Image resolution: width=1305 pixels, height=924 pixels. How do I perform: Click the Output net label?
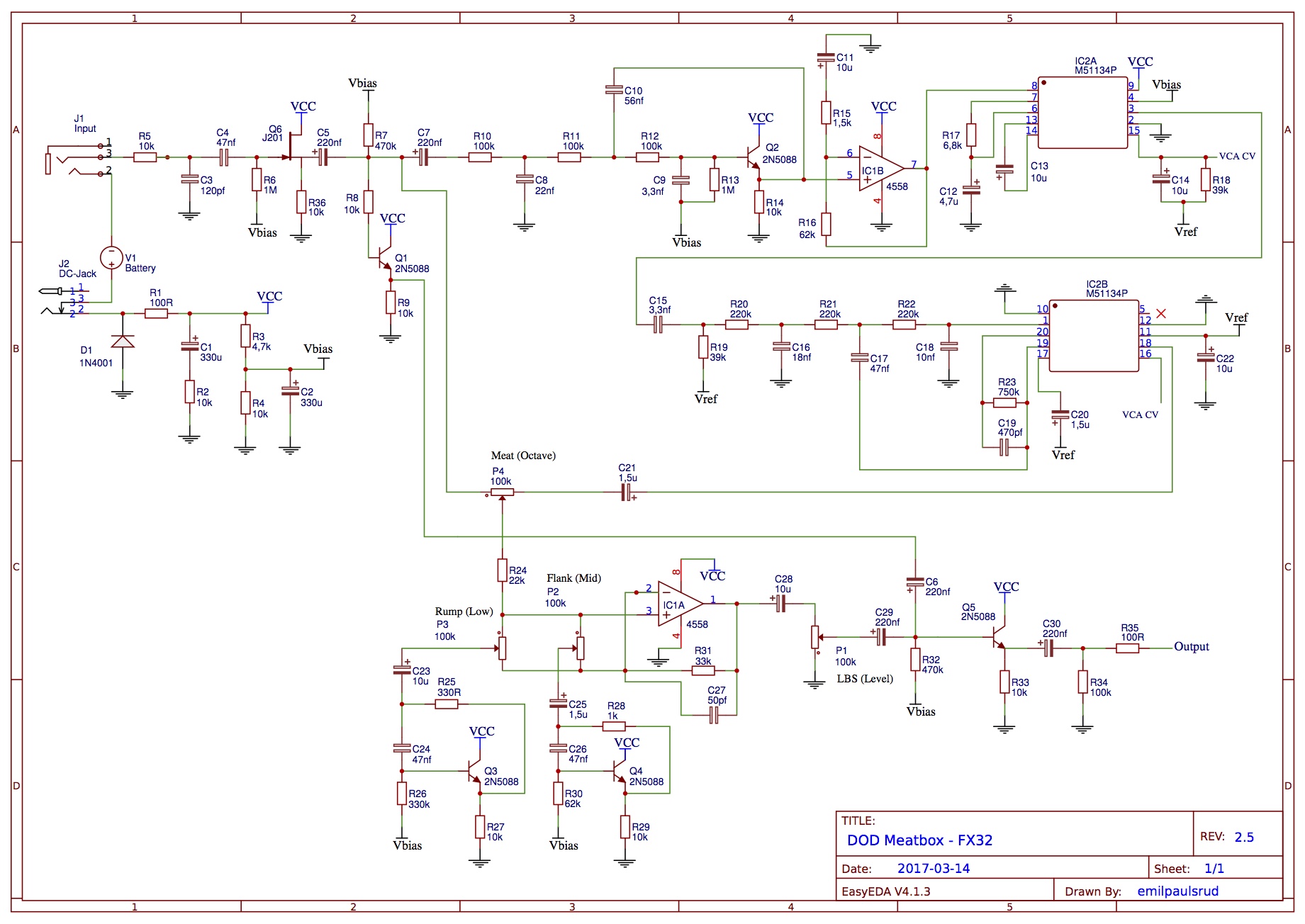click(x=1191, y=647)
